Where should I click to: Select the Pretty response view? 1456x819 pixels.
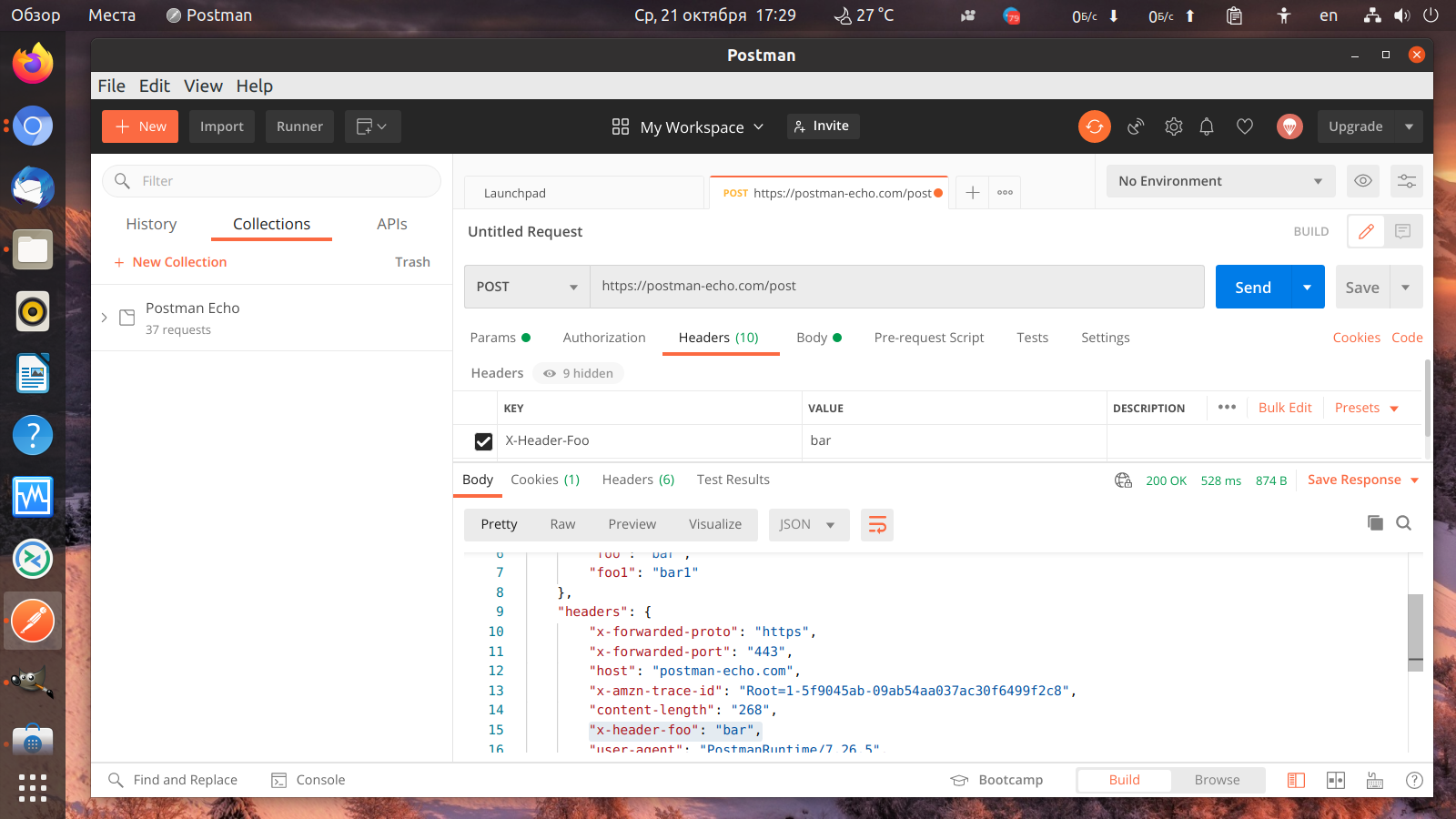499,524
